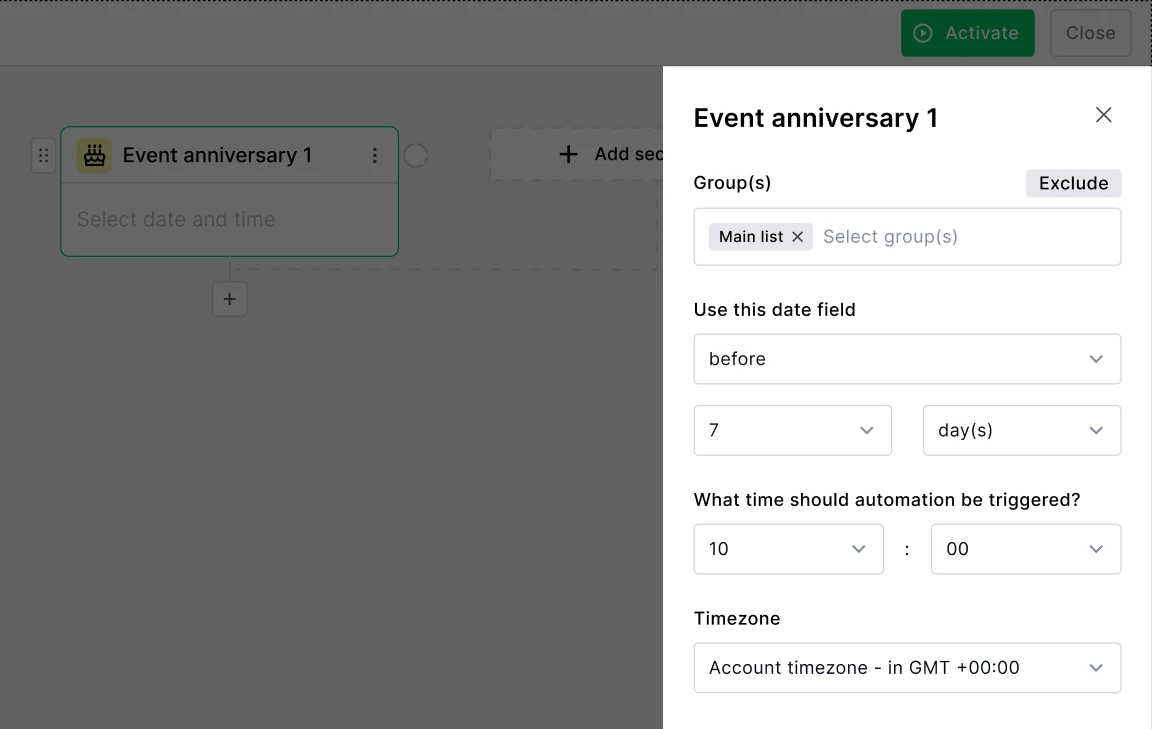Open the minute dropdown showing 00
The image size is (1152, 729).
1025,549
